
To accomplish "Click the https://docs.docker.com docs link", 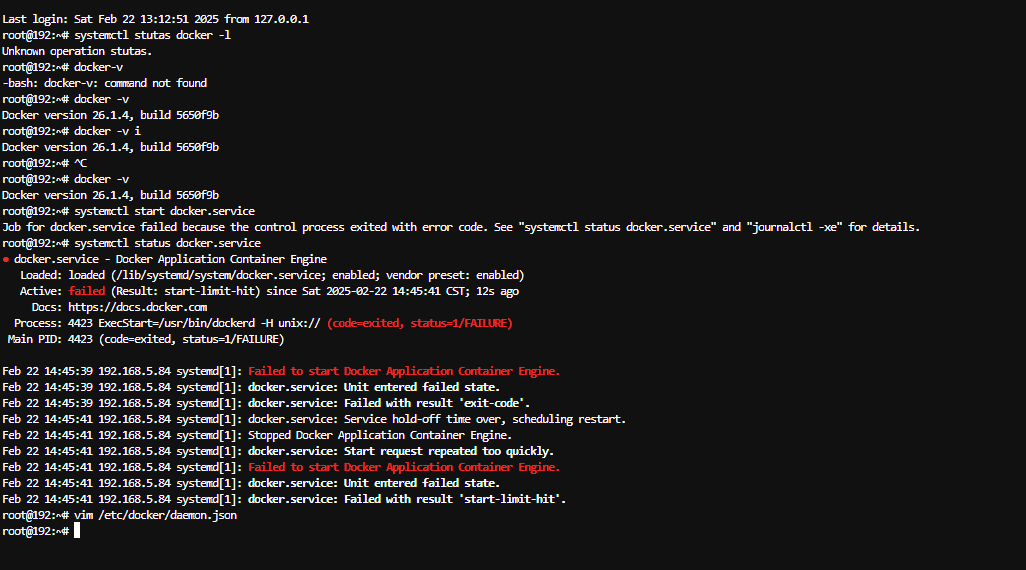I will click(x=137, y=307).
